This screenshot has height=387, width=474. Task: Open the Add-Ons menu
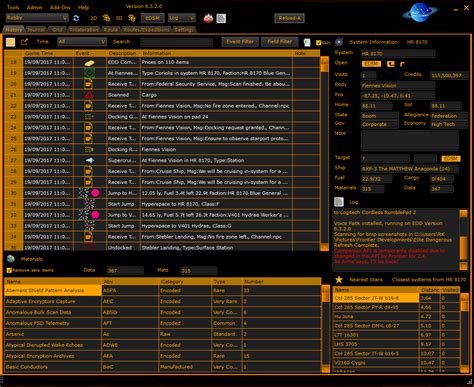tap(60, 7)
